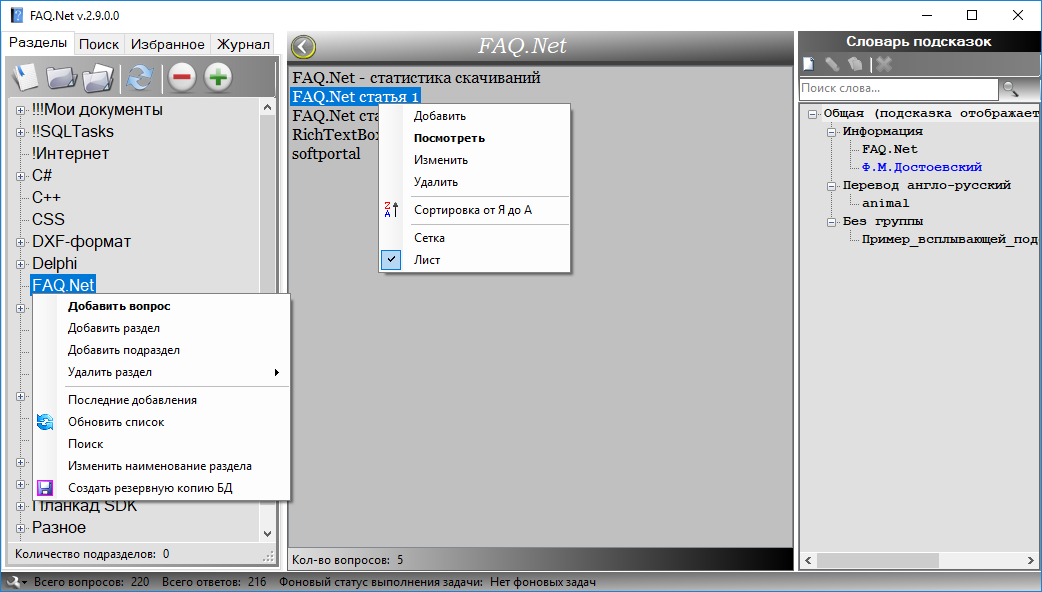Select Ф.М.Достоевский in dictionary tree
1042x592 pixels.
[922, 167]
